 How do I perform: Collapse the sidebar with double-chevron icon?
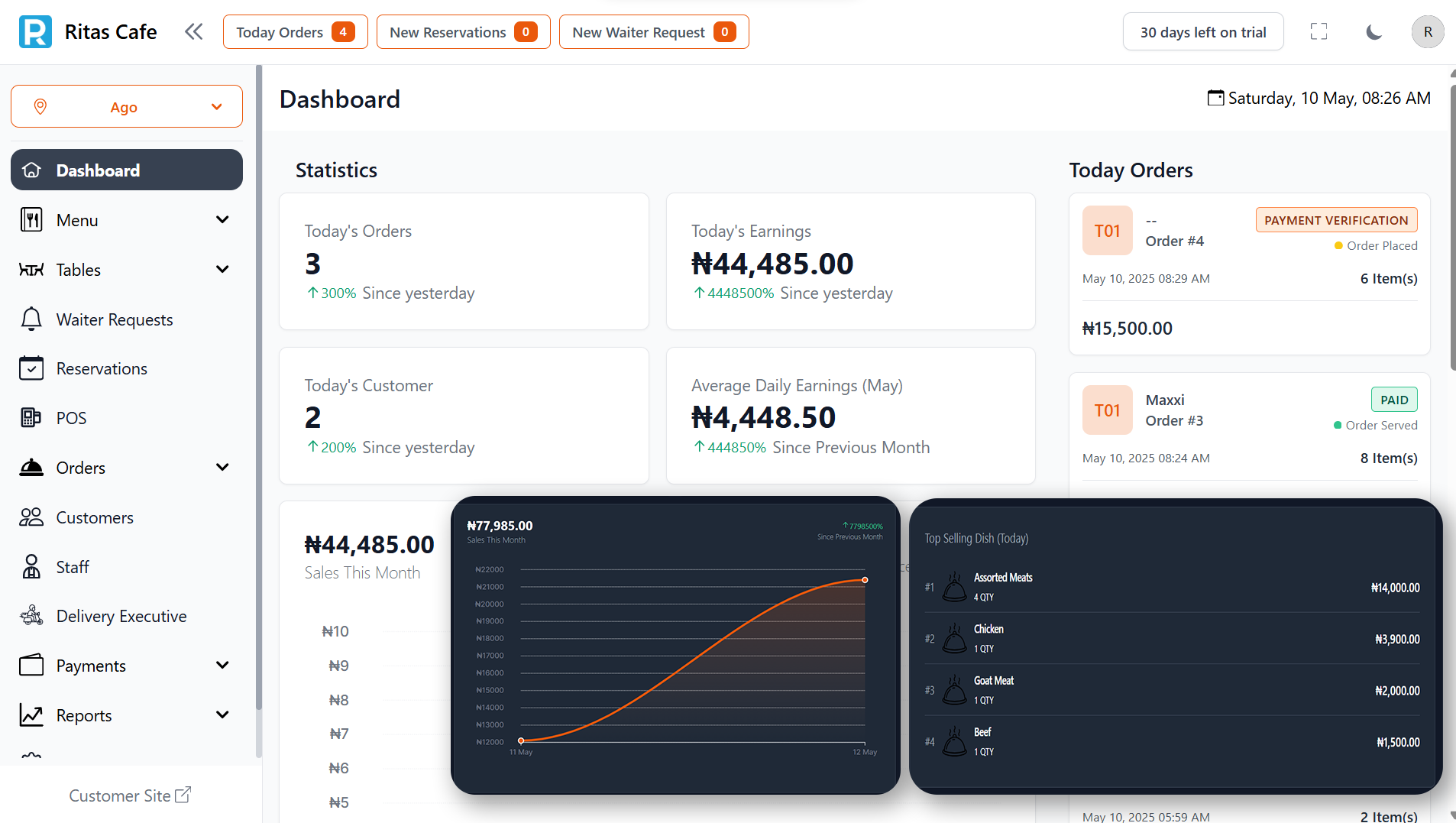point(193,32)
